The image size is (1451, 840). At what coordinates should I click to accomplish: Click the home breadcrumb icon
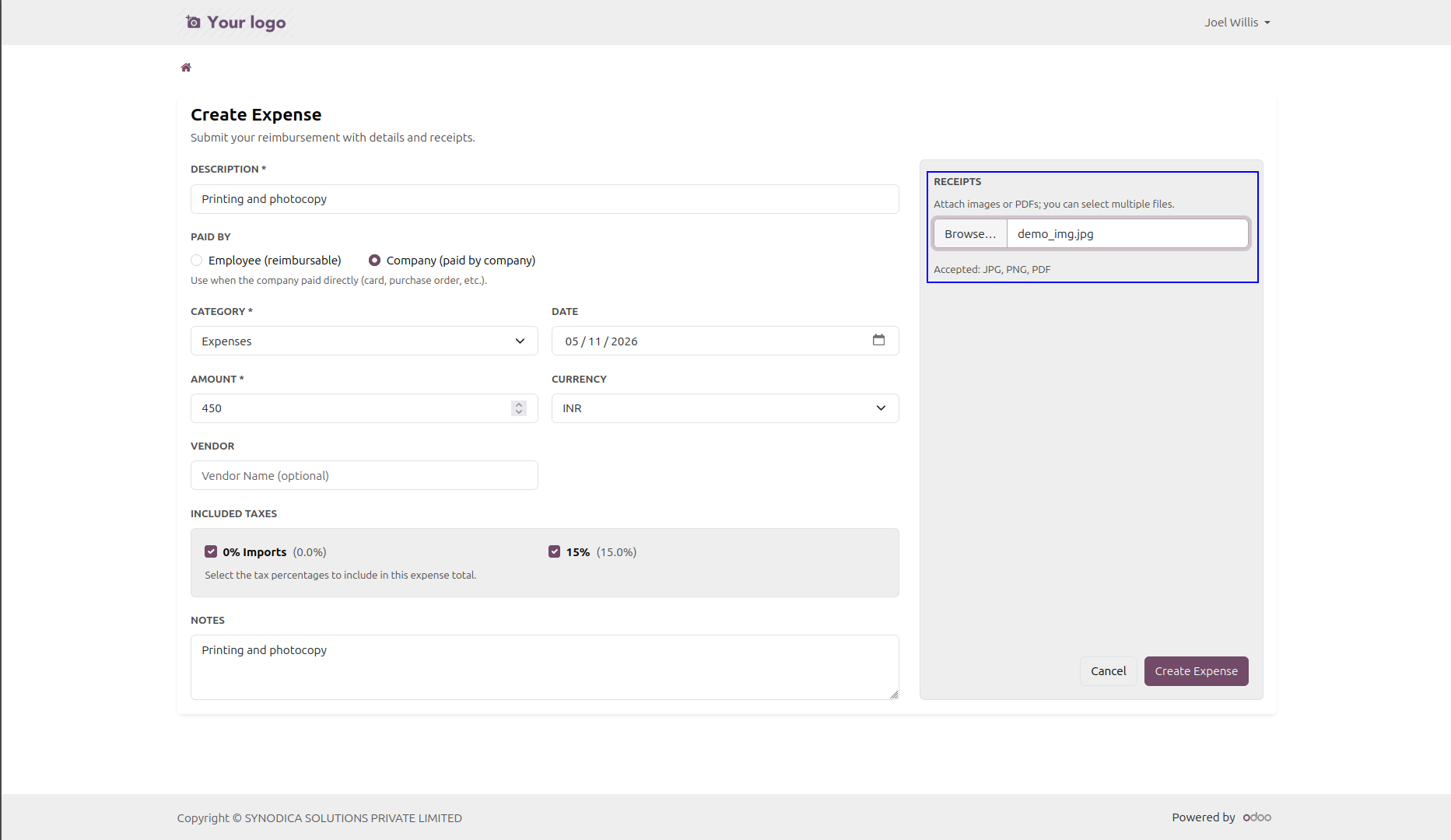(x=186, y=68)
